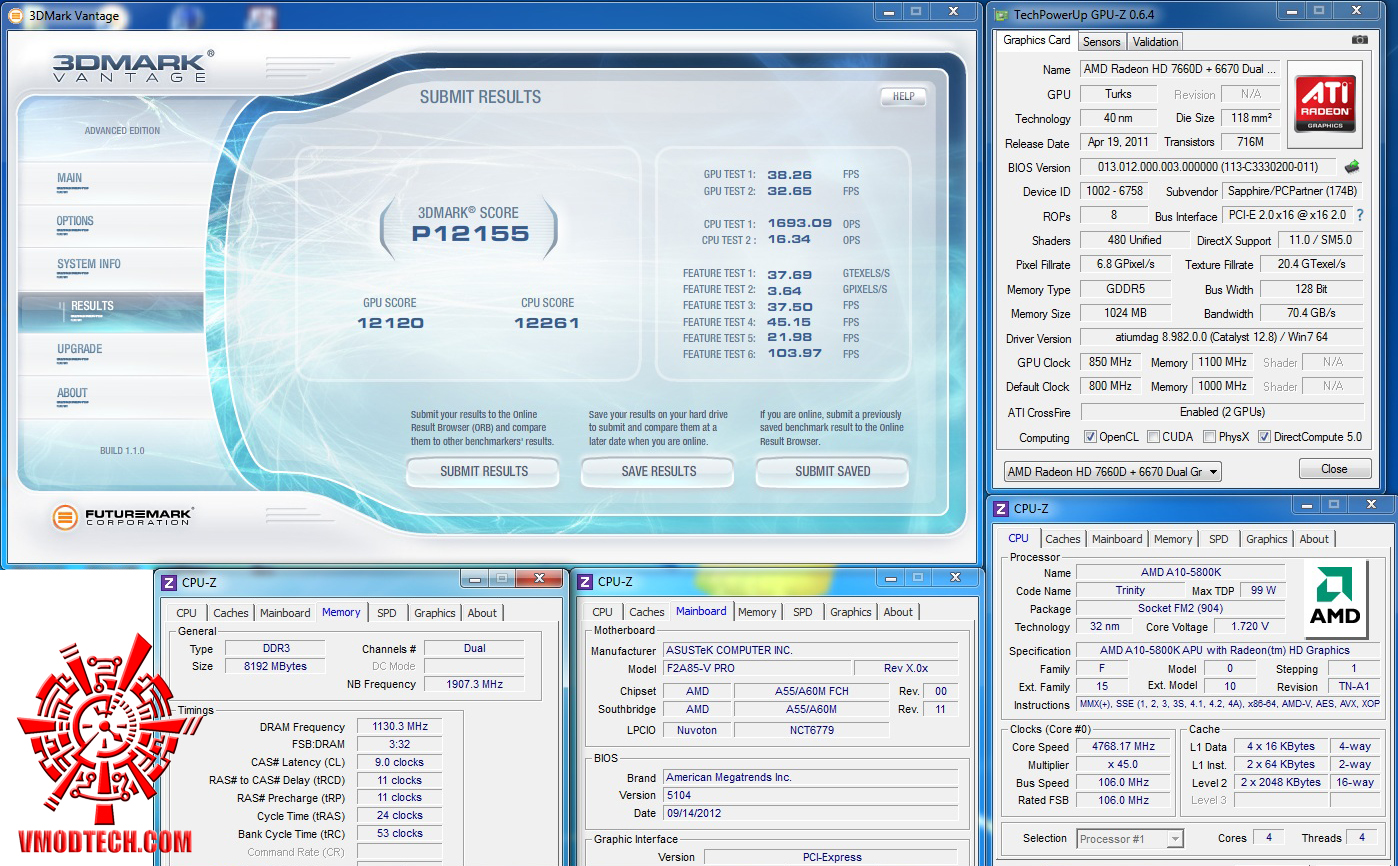Click title icon of CPU-Z Memory window
Screen dimensions: 1398x866
click(169, 582)
